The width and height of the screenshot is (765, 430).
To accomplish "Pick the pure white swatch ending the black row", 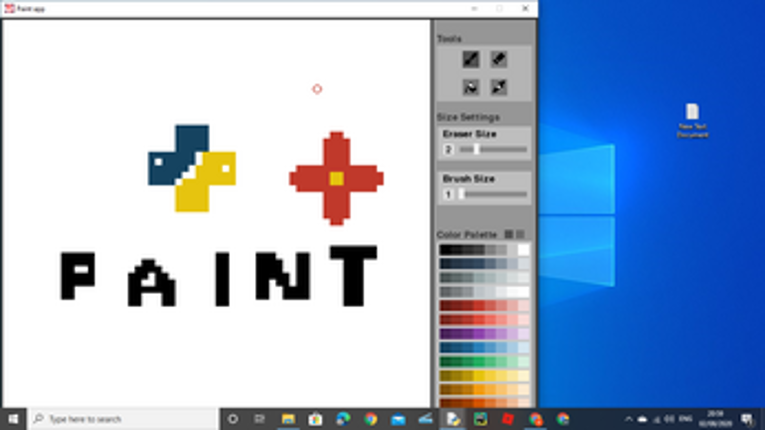I will [523, 250].
